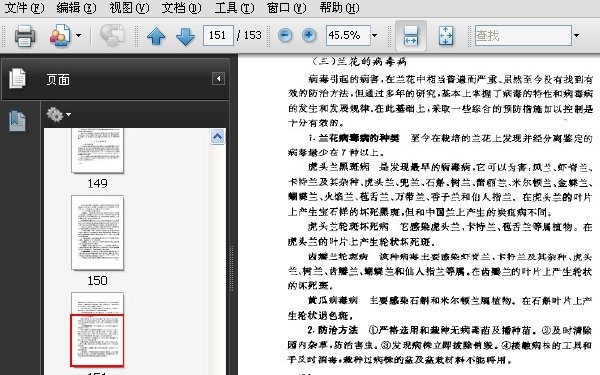Viewport: 600px width, 375px height.
Task: Expand the collaborate icon dropdown arrow
Action: point(78,36)
